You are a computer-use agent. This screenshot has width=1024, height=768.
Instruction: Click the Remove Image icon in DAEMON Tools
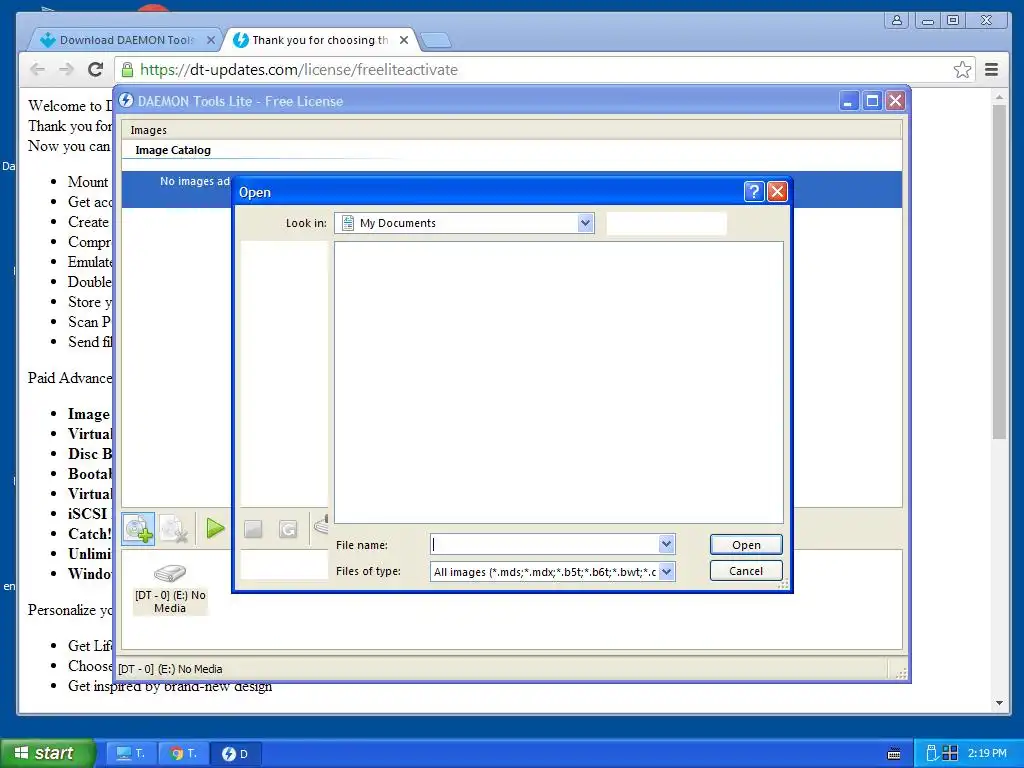[174, 529]
